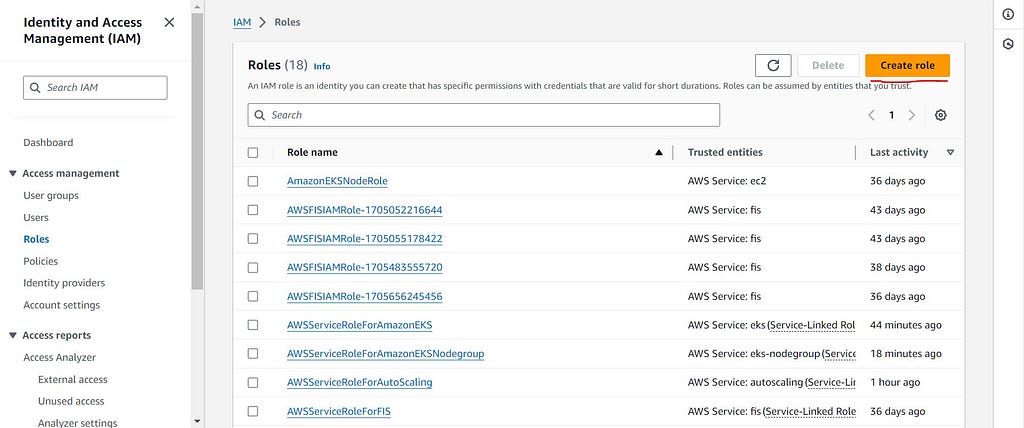This screenshot has height=428, width=1024.
Task: Collapse the Access reports section
Action: pyautogui.click(x=12, y=335)
